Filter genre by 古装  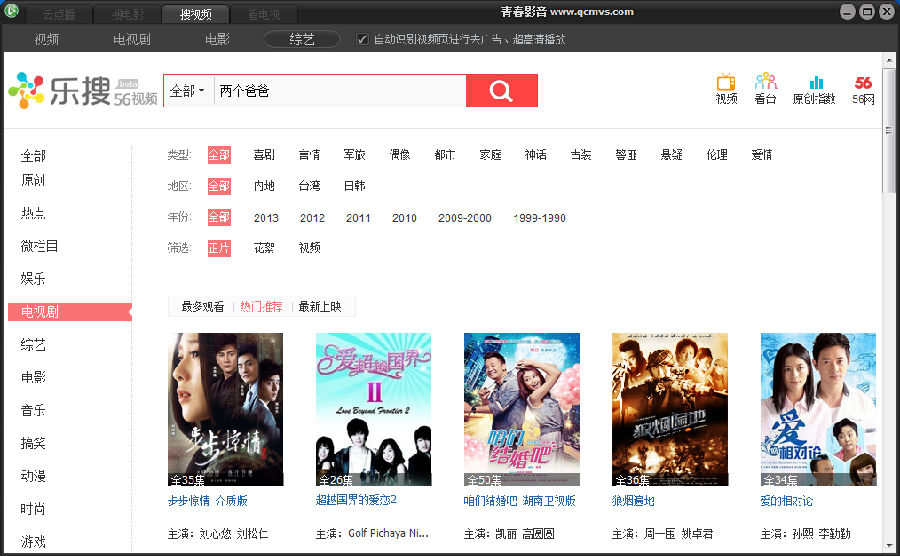click(x=581, y=155)
